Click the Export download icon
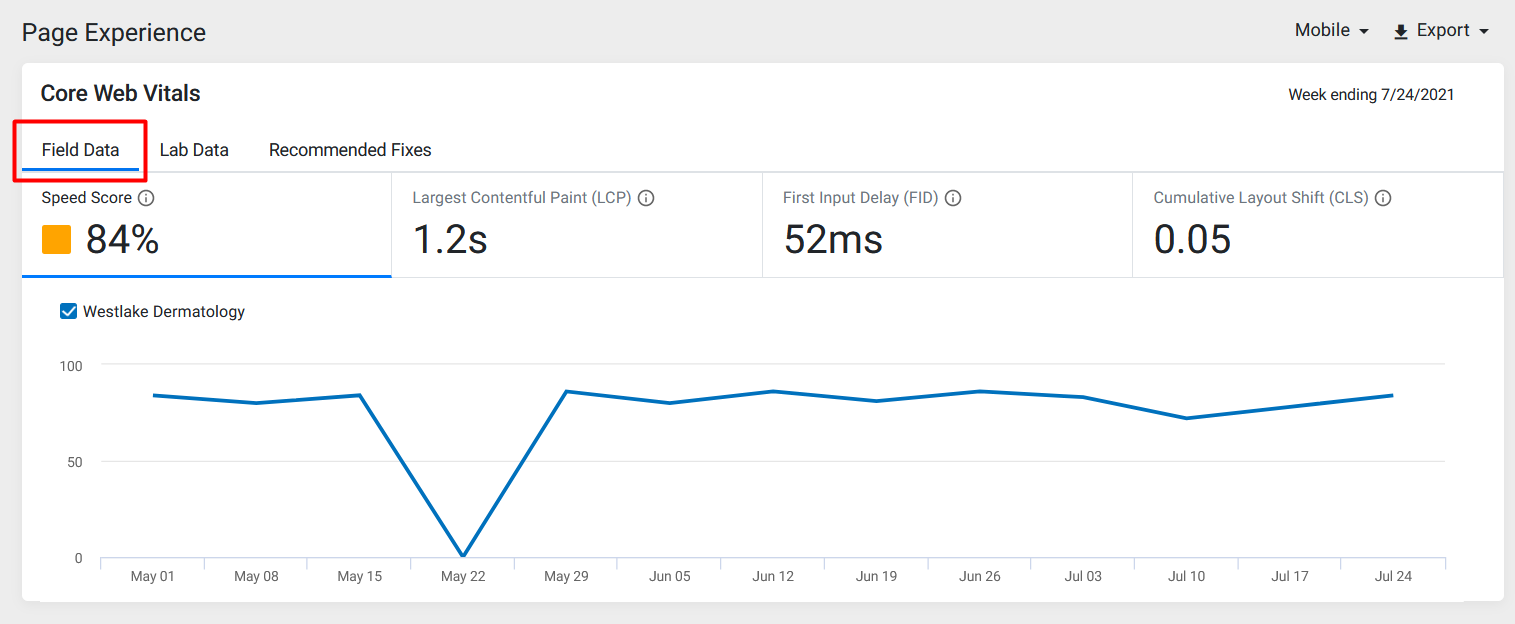The width and height of the screenshot is (1515, 624). coord(1401,32)
